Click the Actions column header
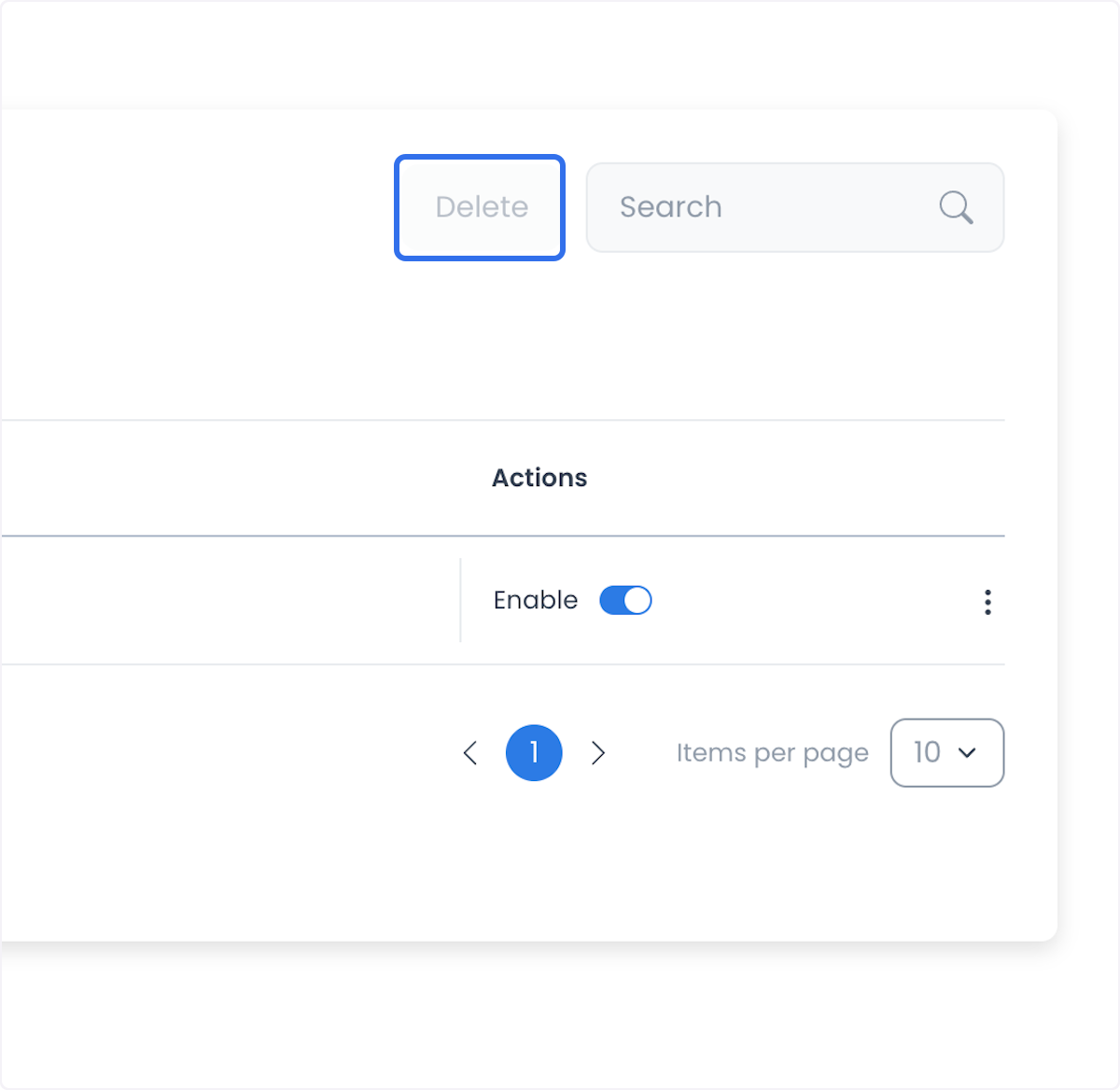 coord(539,478)
